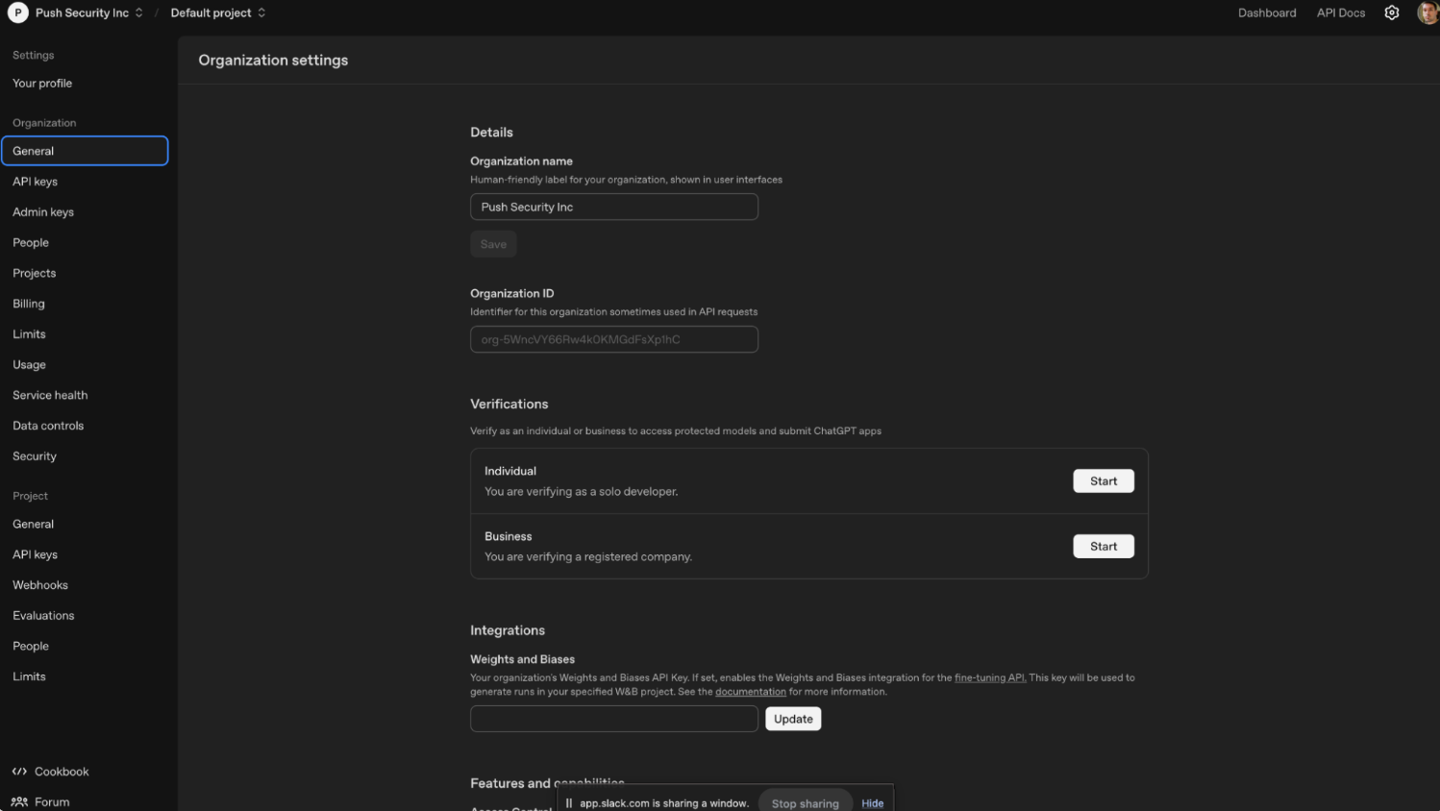Open the Usage page
The width and height of the screenshot is (1440, 811).
point(29,365)
